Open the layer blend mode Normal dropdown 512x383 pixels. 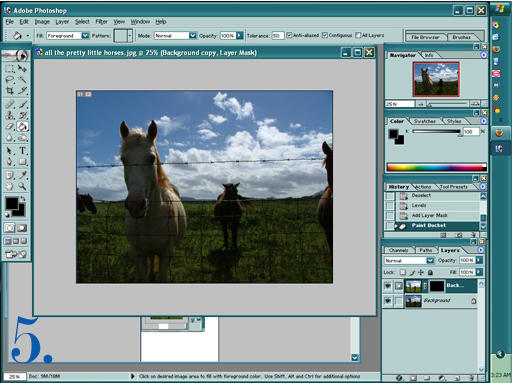point(430,260)
